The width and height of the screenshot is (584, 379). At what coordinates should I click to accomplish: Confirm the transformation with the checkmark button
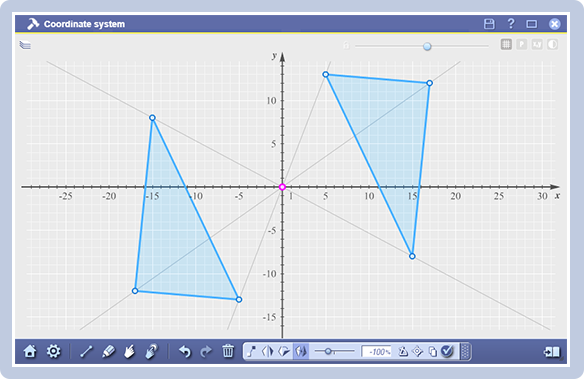point(447,351)
